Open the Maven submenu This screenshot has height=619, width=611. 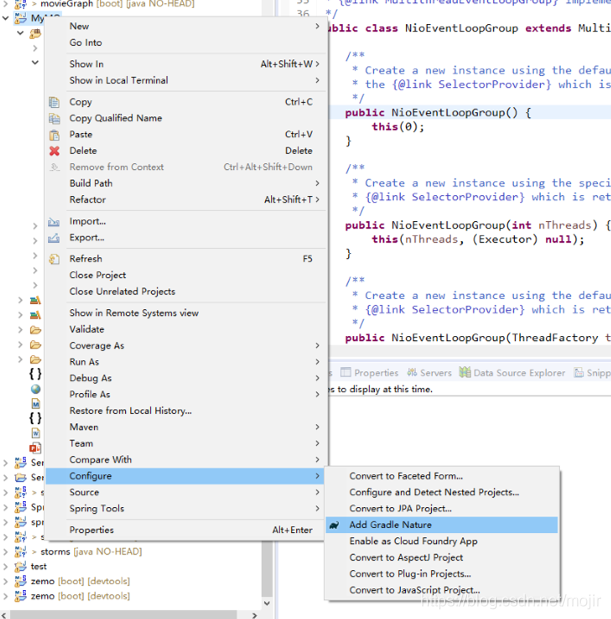(x=186, y=427)
